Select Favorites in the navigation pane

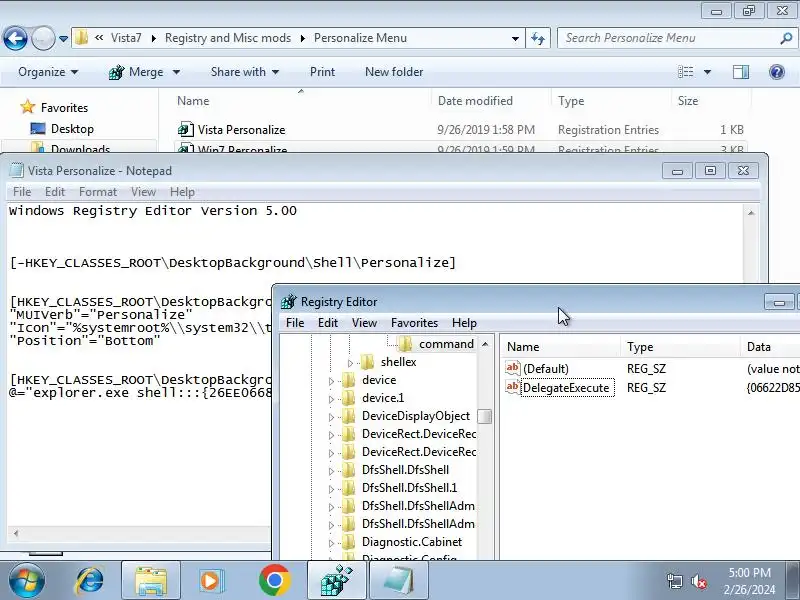pyautogui.click(x=64, y=108)
